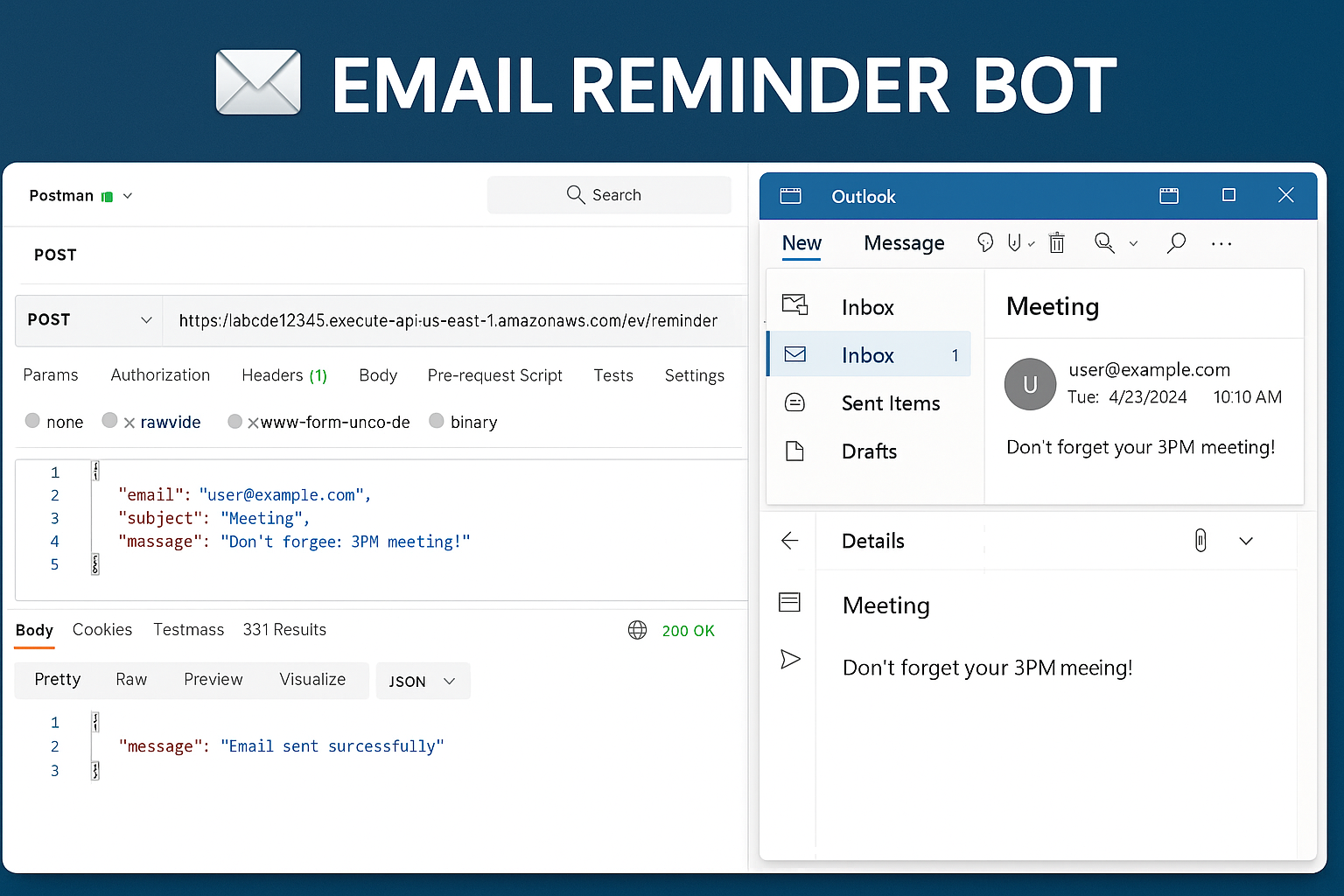Click the Postman Search box

[x=609, y=195]
